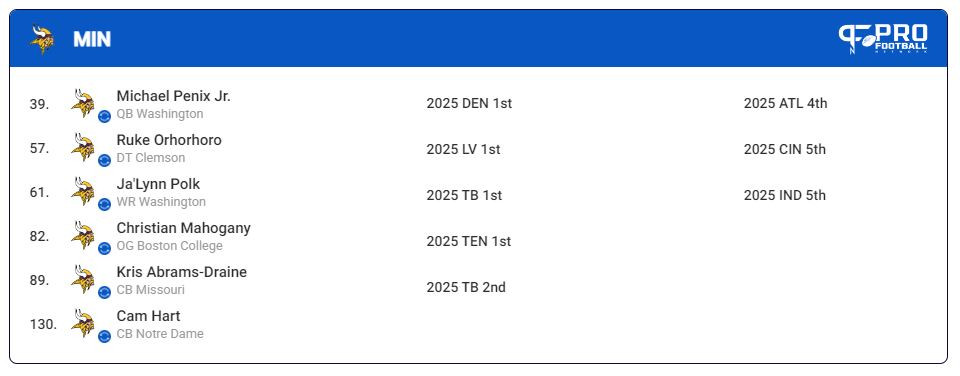Click the Vikings logo in the header
Viewport: 960px width, 376px height.
click(x=42, y=39)
